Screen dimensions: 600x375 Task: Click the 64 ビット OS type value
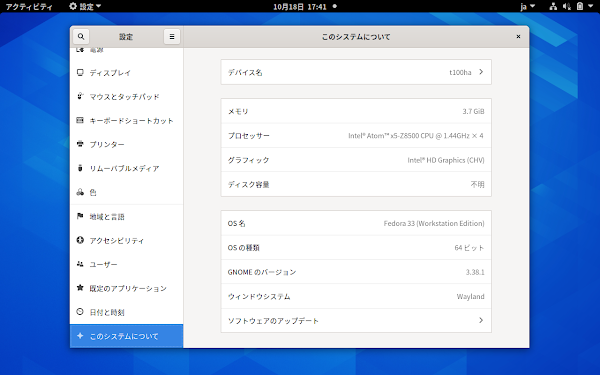(469, 248)
